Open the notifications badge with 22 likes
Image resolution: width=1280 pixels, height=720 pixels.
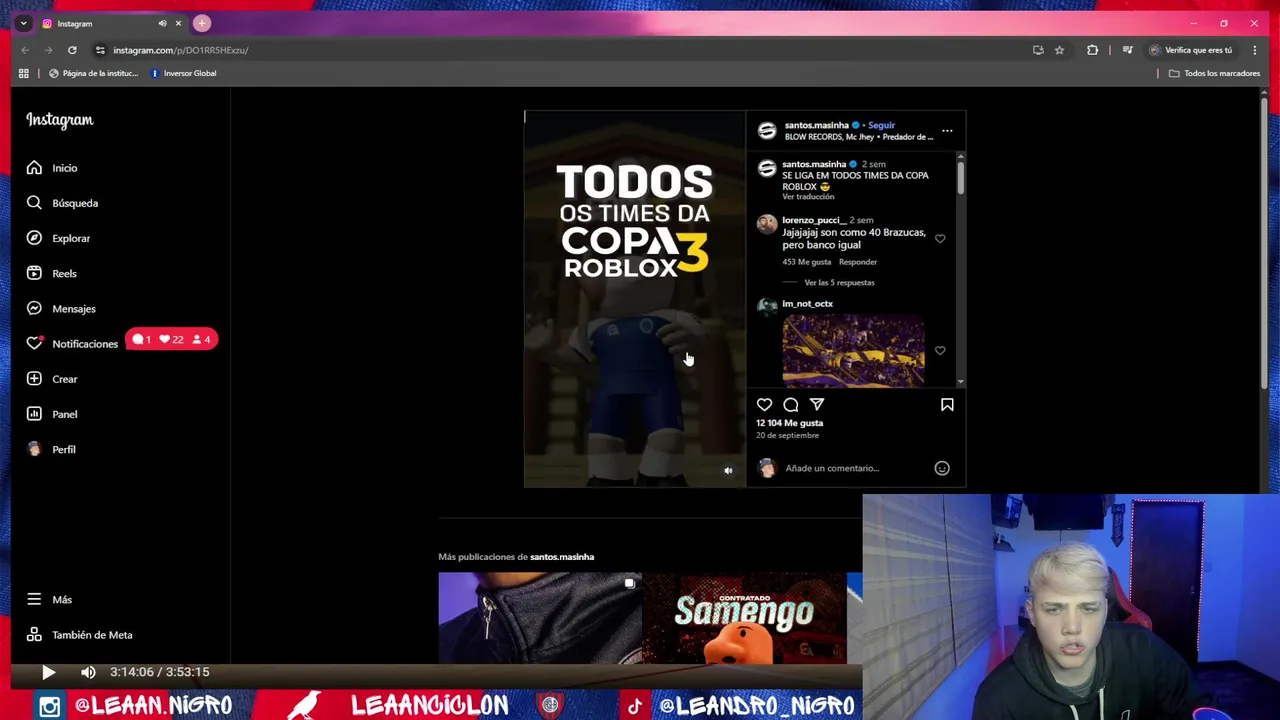point(171,340)
